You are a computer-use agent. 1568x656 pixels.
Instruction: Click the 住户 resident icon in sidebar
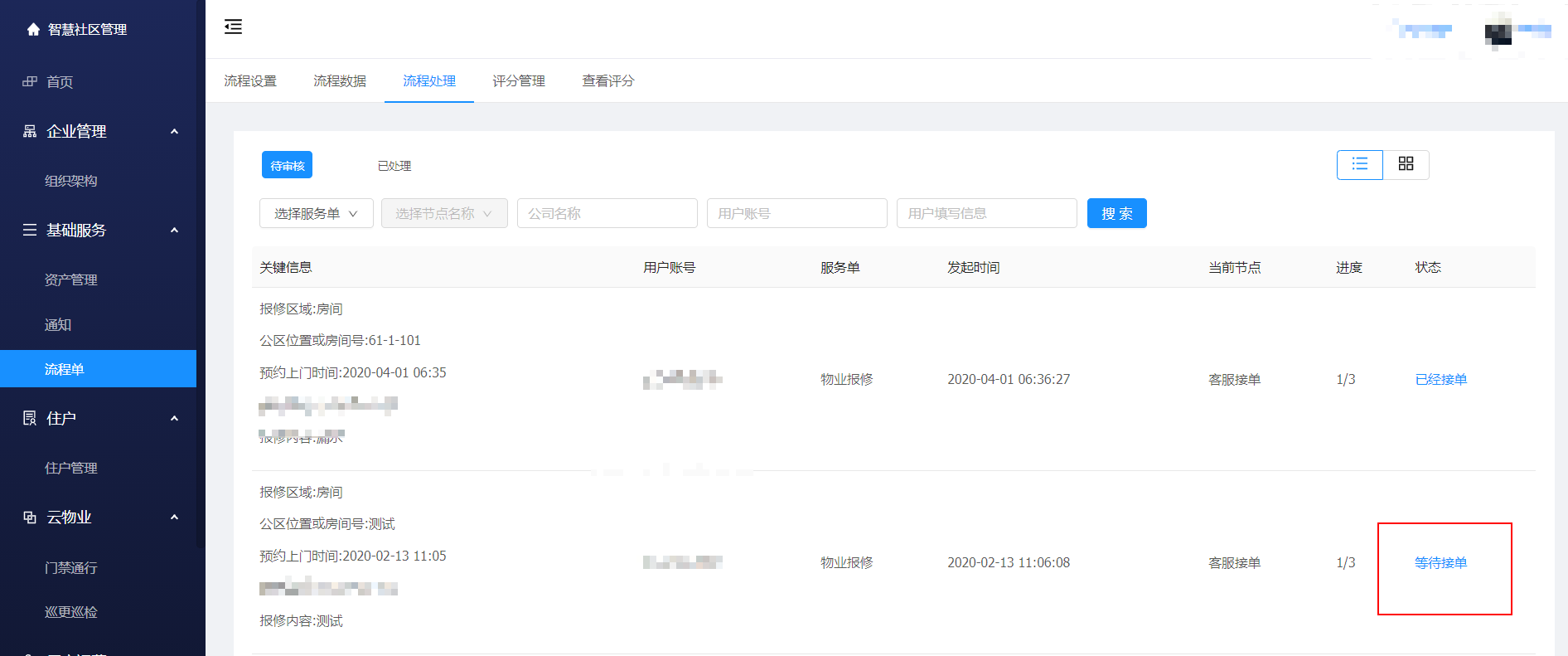tap(30, 418)
